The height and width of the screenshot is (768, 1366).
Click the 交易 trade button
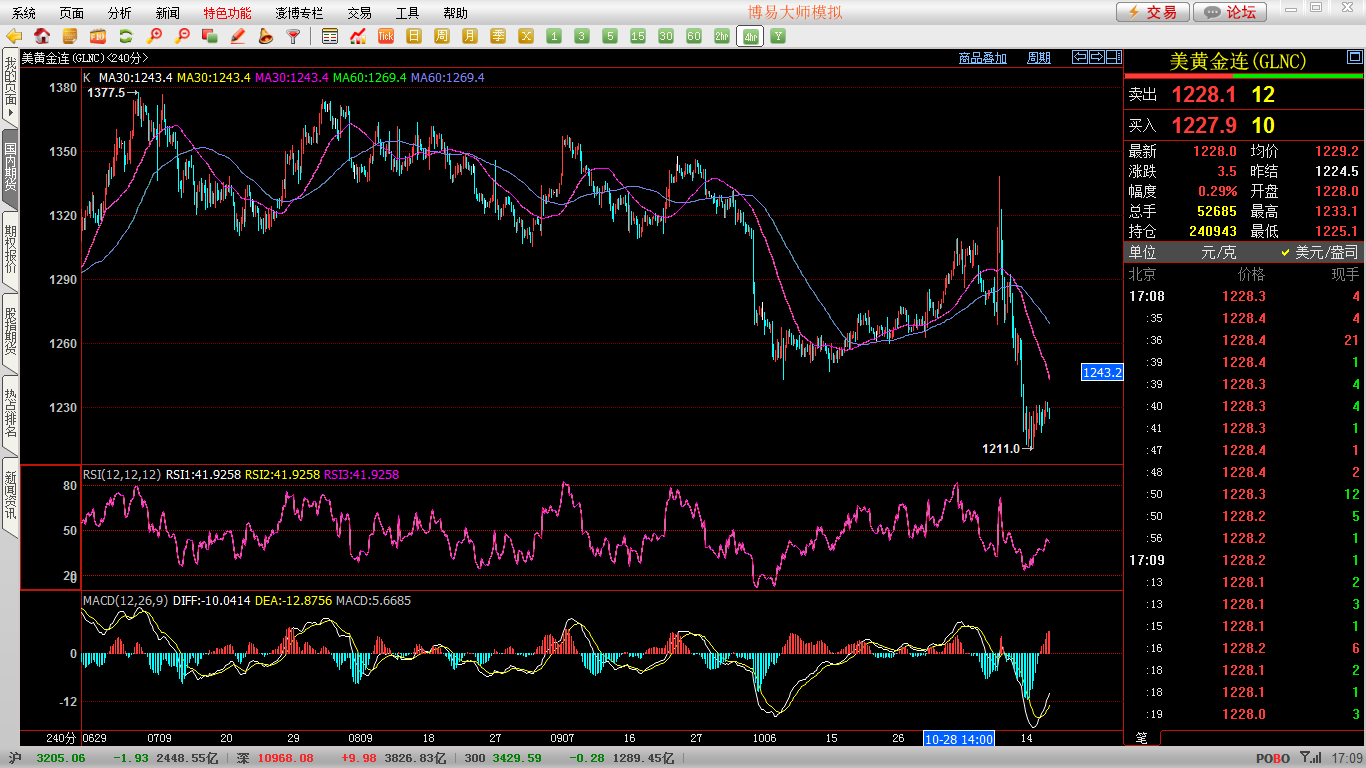click(x=1152, y=12)
